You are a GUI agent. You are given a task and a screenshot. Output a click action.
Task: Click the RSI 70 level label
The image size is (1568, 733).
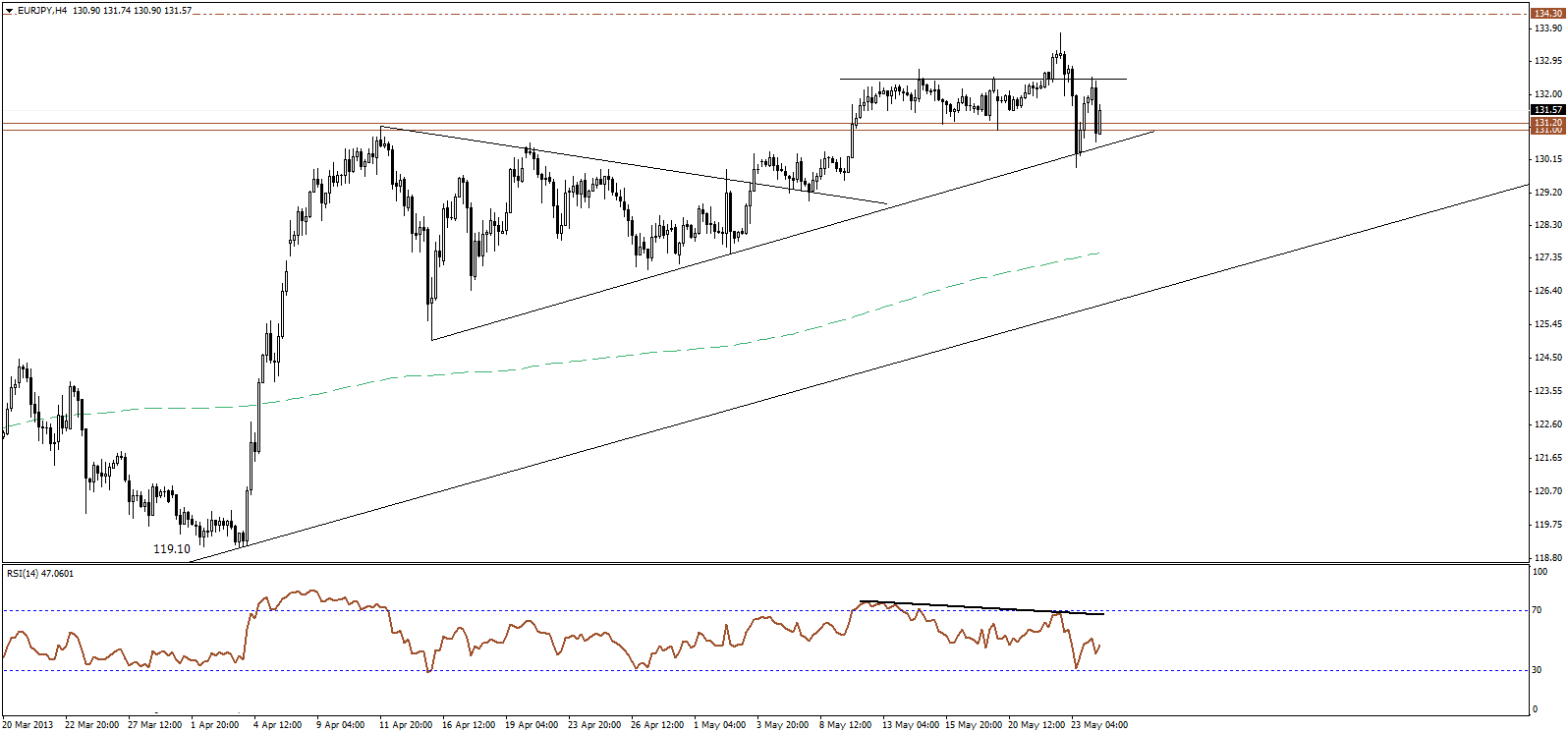pyautogui.click(x=1538, y=610)
